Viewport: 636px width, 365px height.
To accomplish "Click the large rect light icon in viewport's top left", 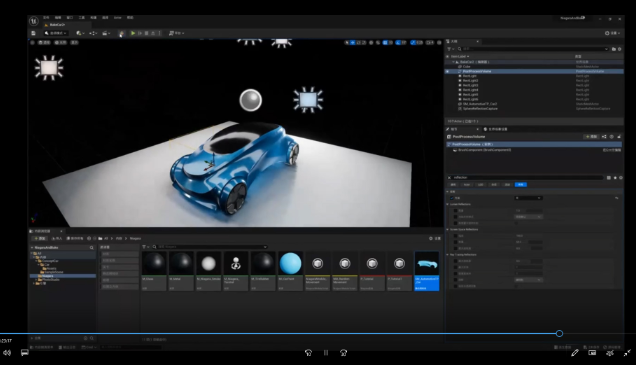I will (49, 68).
